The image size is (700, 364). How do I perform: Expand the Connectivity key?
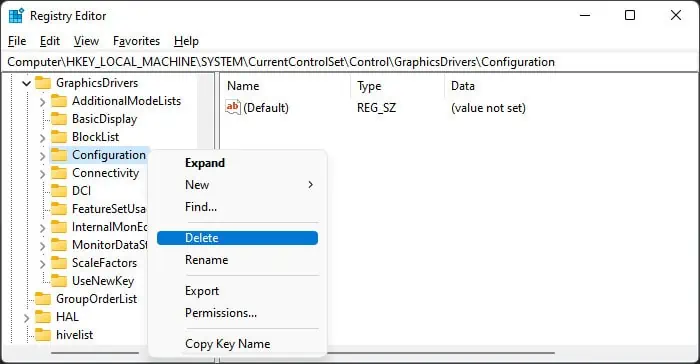point(42,174)
